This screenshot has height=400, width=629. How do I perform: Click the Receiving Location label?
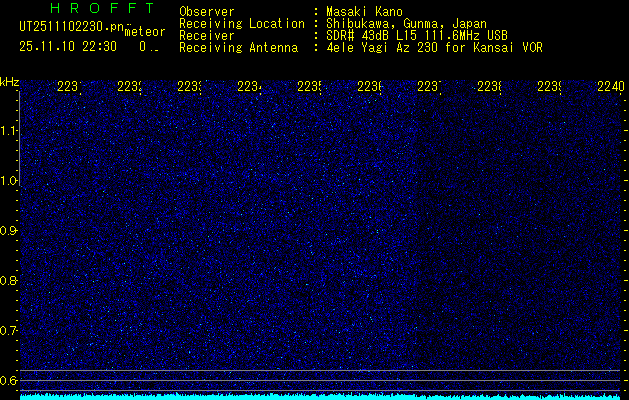(x=242, y=24)
